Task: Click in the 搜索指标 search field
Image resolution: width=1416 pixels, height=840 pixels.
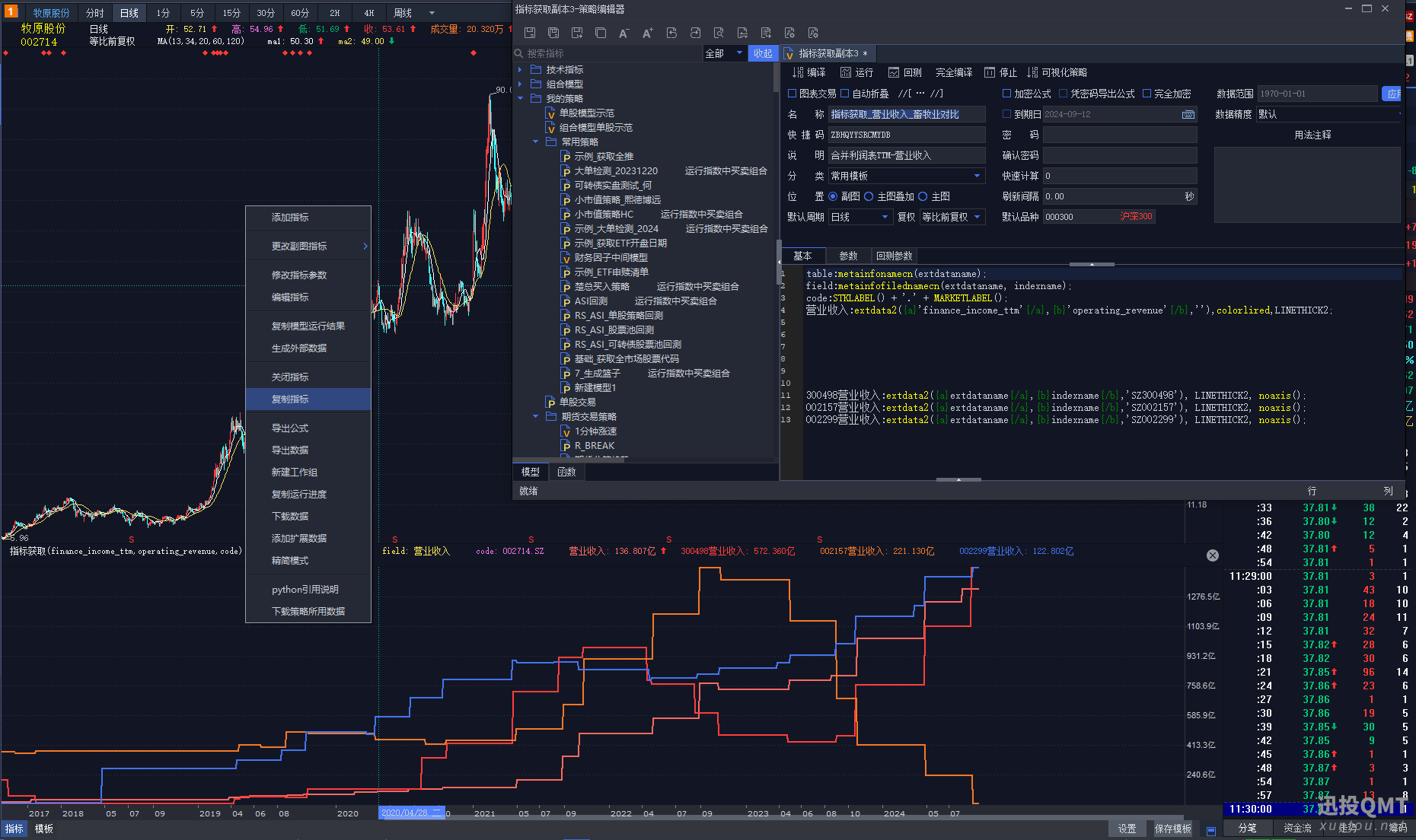Action: click(609, 53)
